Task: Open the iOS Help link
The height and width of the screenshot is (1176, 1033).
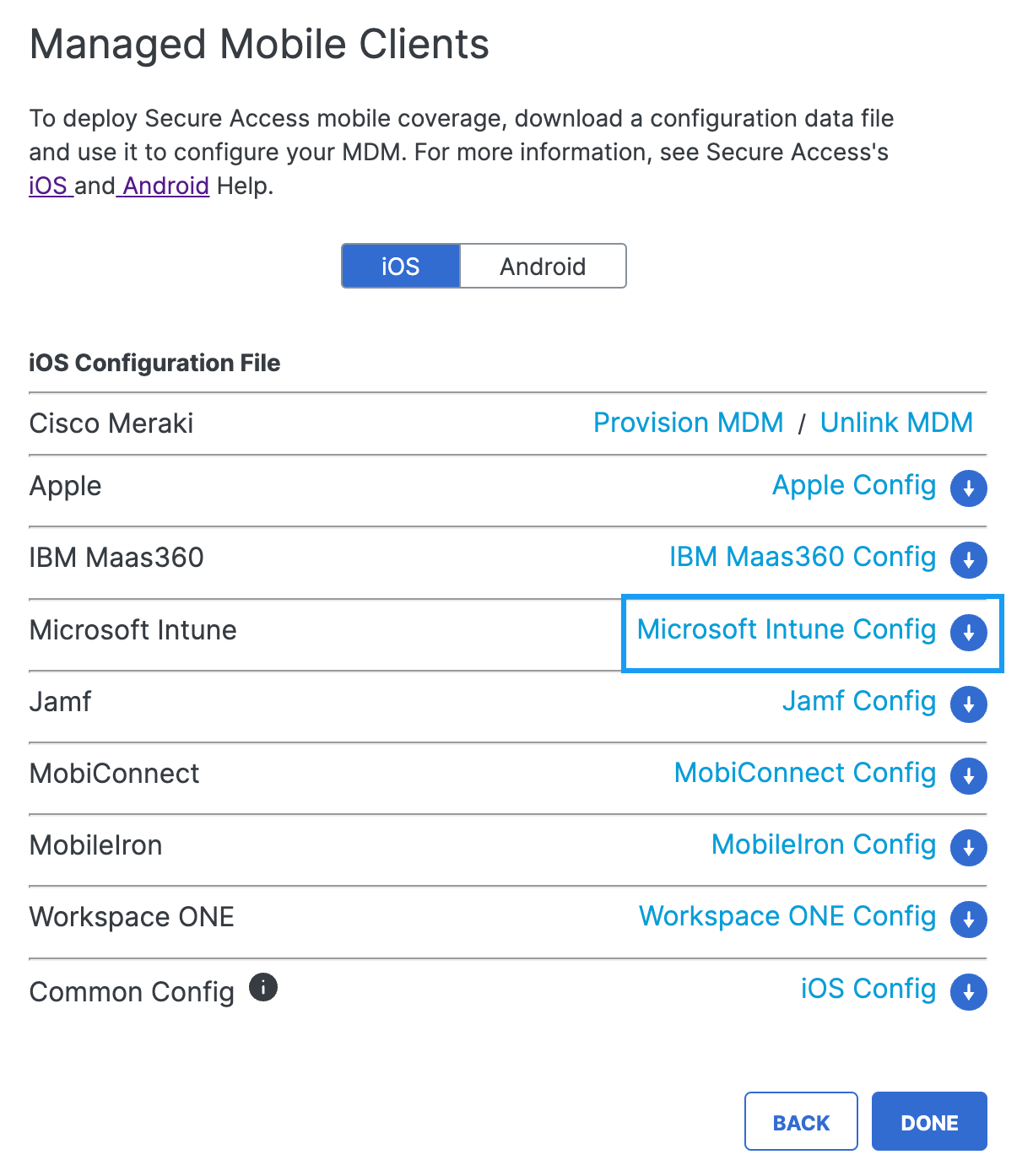Action: tap(49, 186)
